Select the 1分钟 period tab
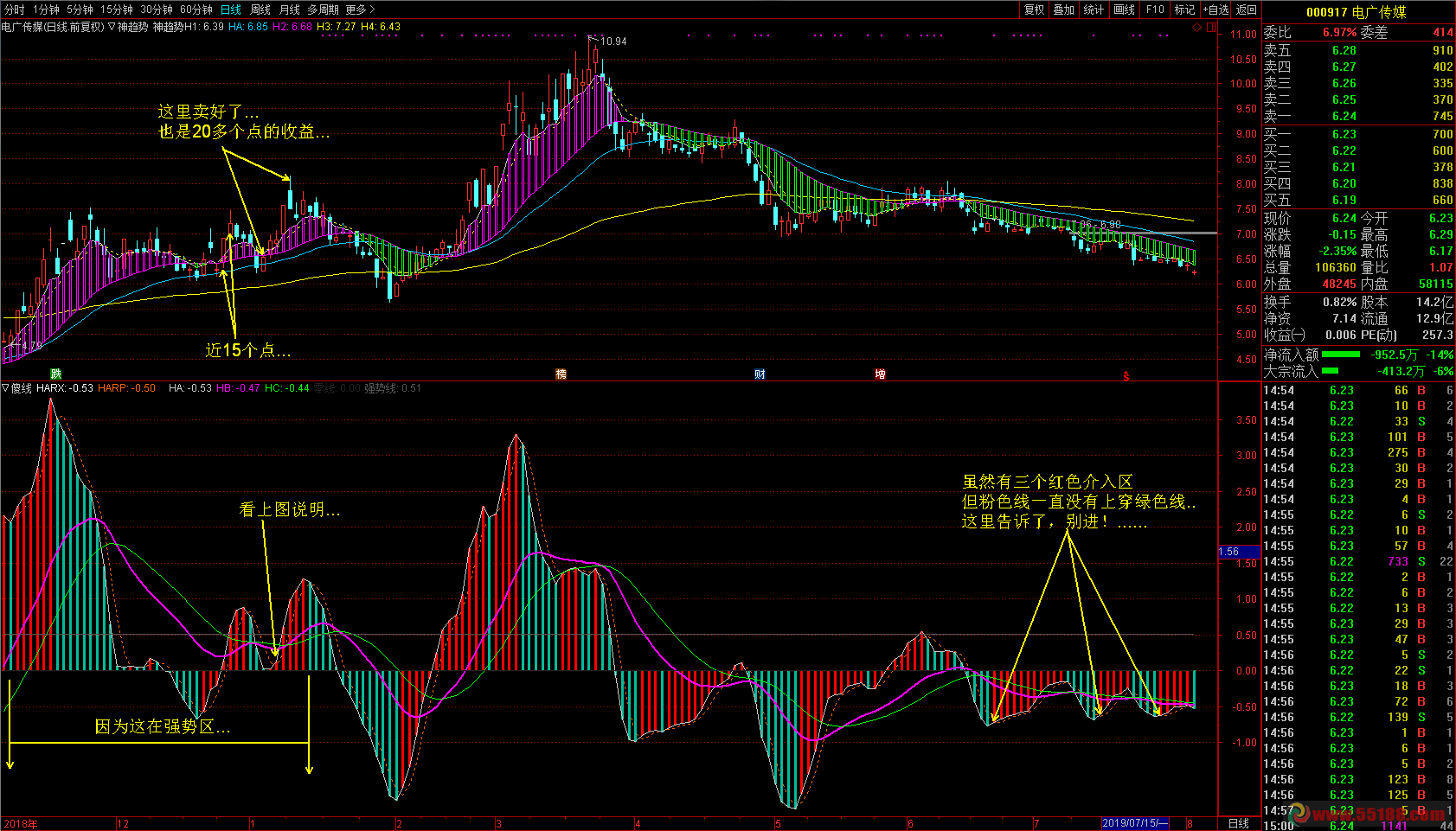Screen dimensions: 1456x831 click(46, 10)
